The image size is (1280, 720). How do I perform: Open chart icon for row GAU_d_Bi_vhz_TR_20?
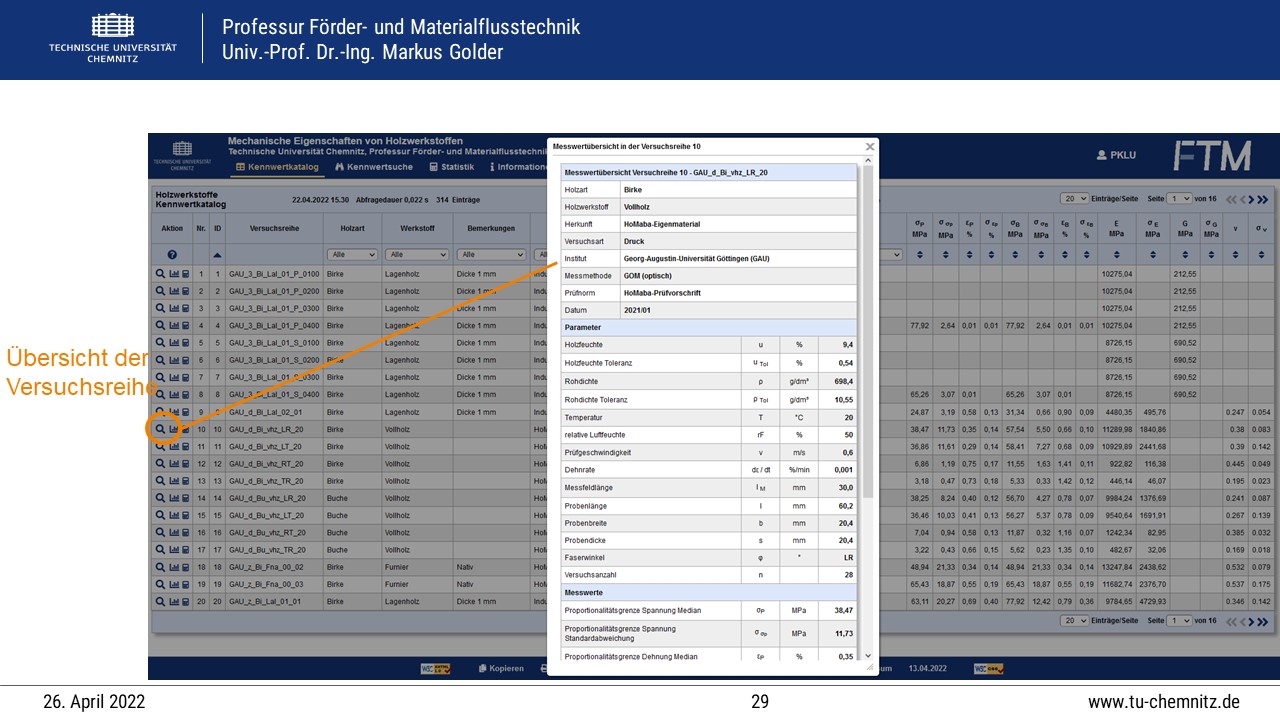coord(173,481)
